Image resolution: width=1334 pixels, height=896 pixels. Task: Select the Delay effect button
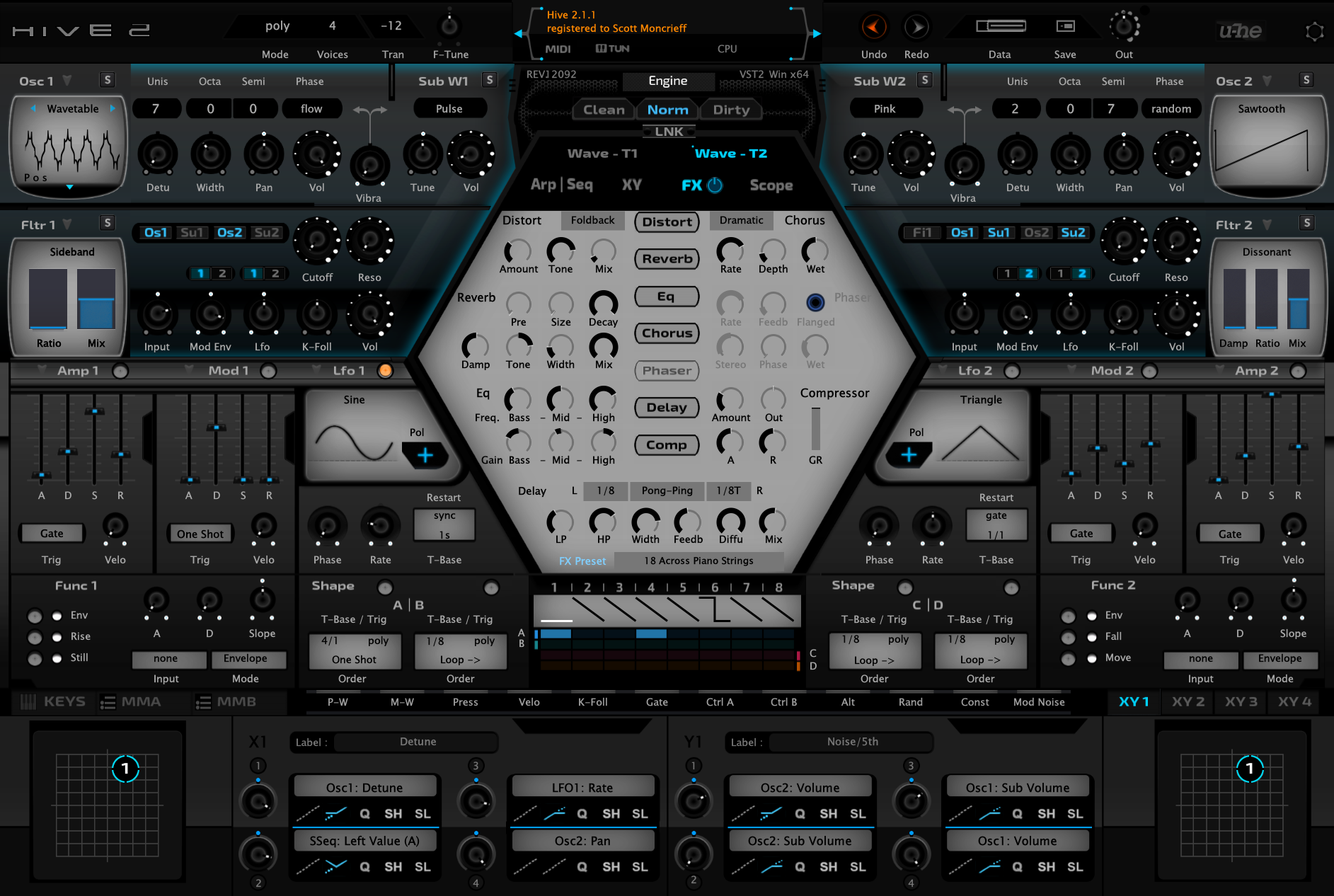(x=667, y=408)
